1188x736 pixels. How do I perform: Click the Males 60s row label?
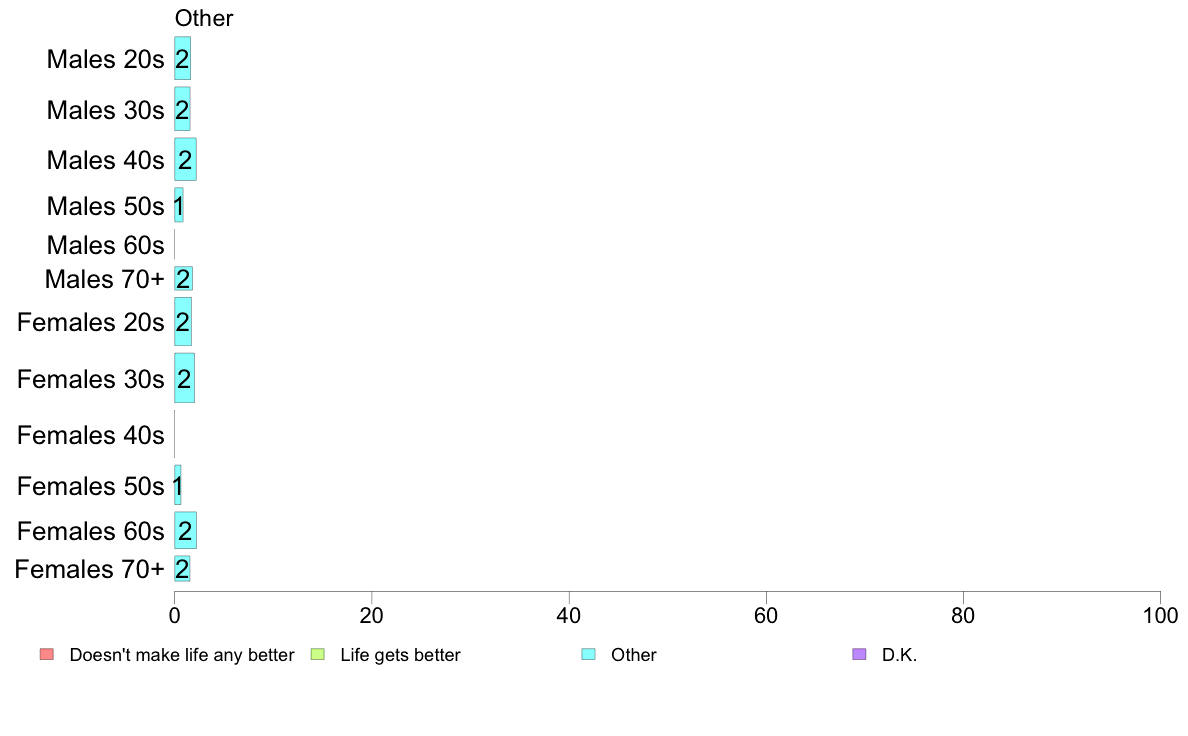[x=105, y=245]
